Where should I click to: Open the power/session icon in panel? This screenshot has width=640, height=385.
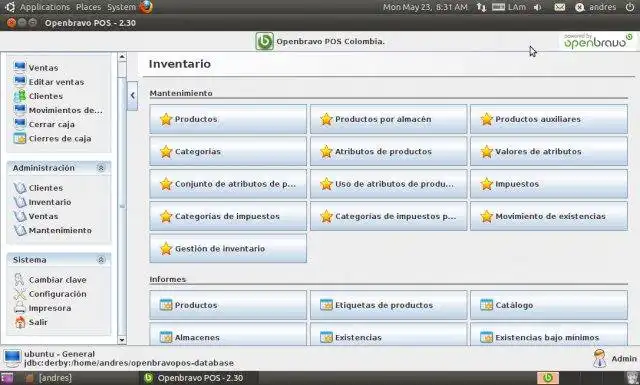(x=630, y=7)
